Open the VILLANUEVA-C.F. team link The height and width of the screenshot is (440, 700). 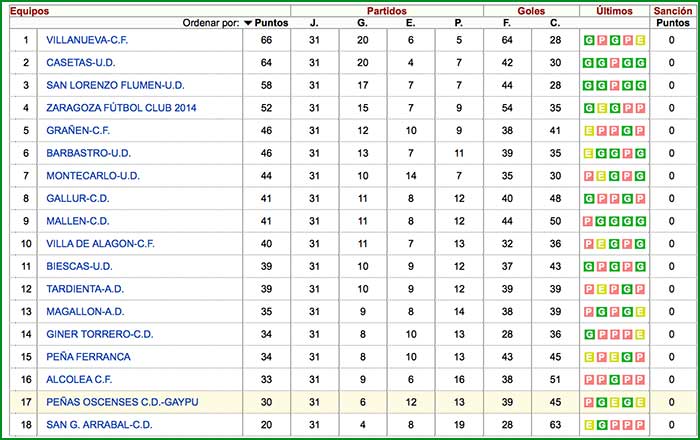[x=87, y=40]
